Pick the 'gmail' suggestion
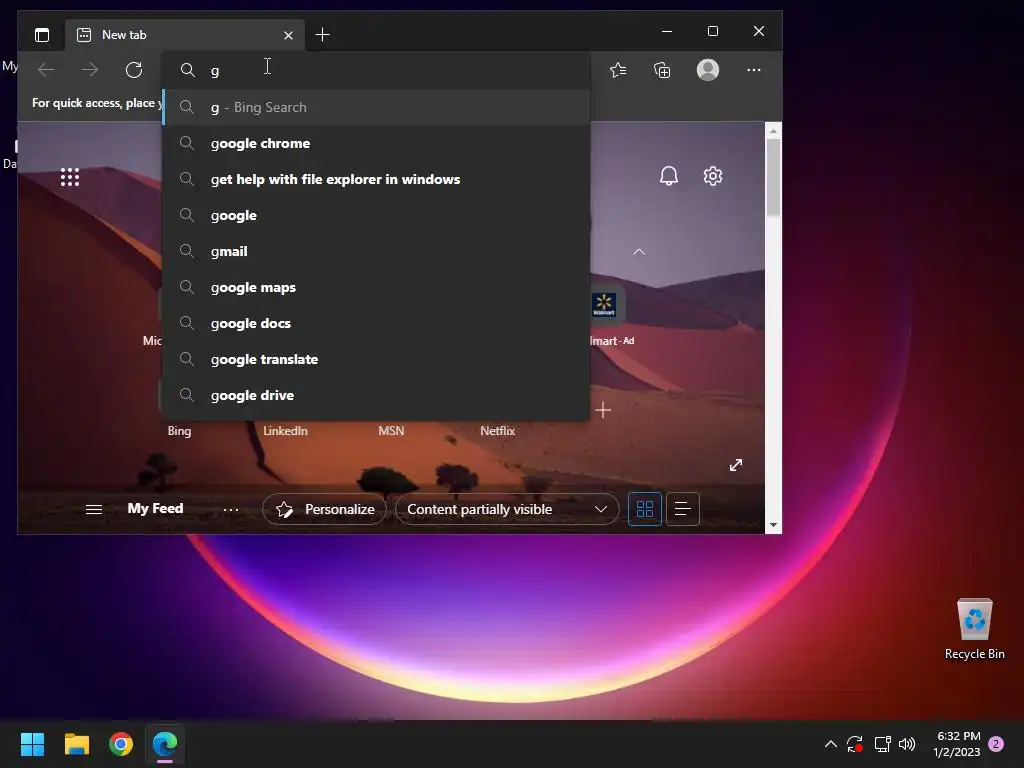The height and width of the screenshot is (768, 1024). click(376, 251)
